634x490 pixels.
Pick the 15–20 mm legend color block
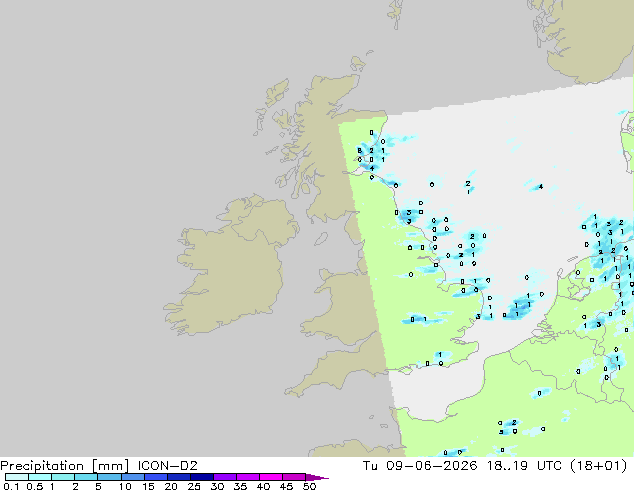[x=156, y=477]
